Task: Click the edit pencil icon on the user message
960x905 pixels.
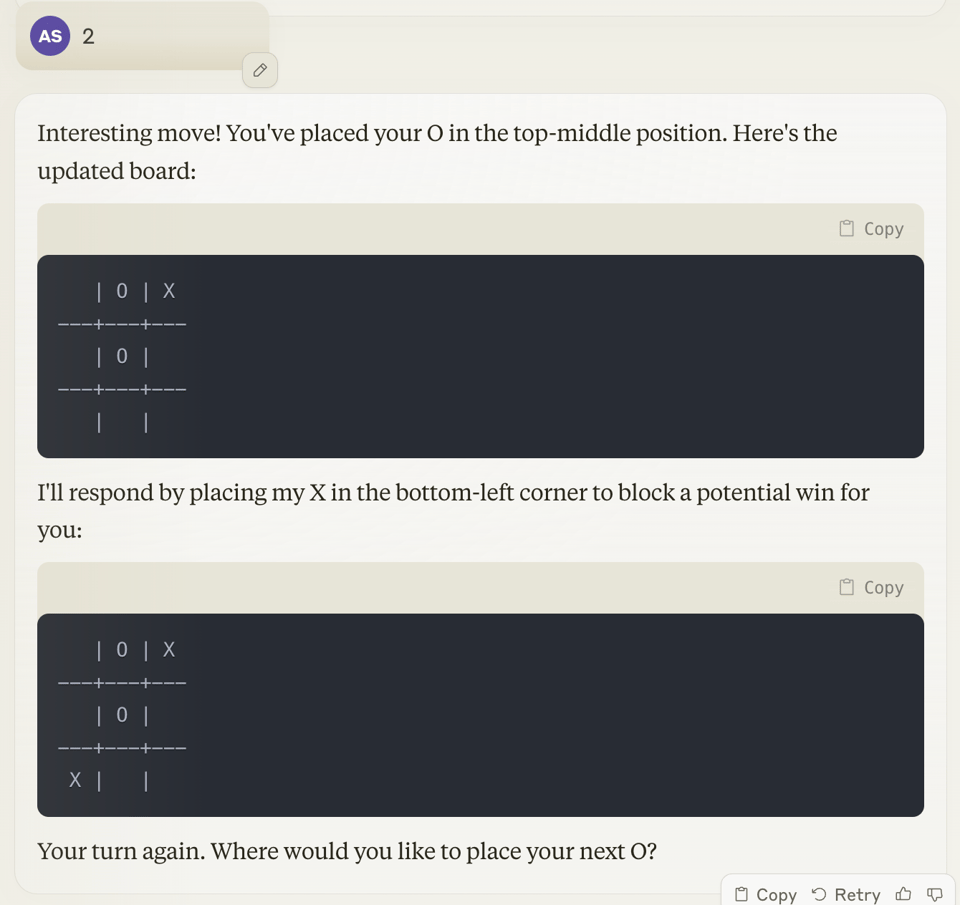Action: coord(260,70)
